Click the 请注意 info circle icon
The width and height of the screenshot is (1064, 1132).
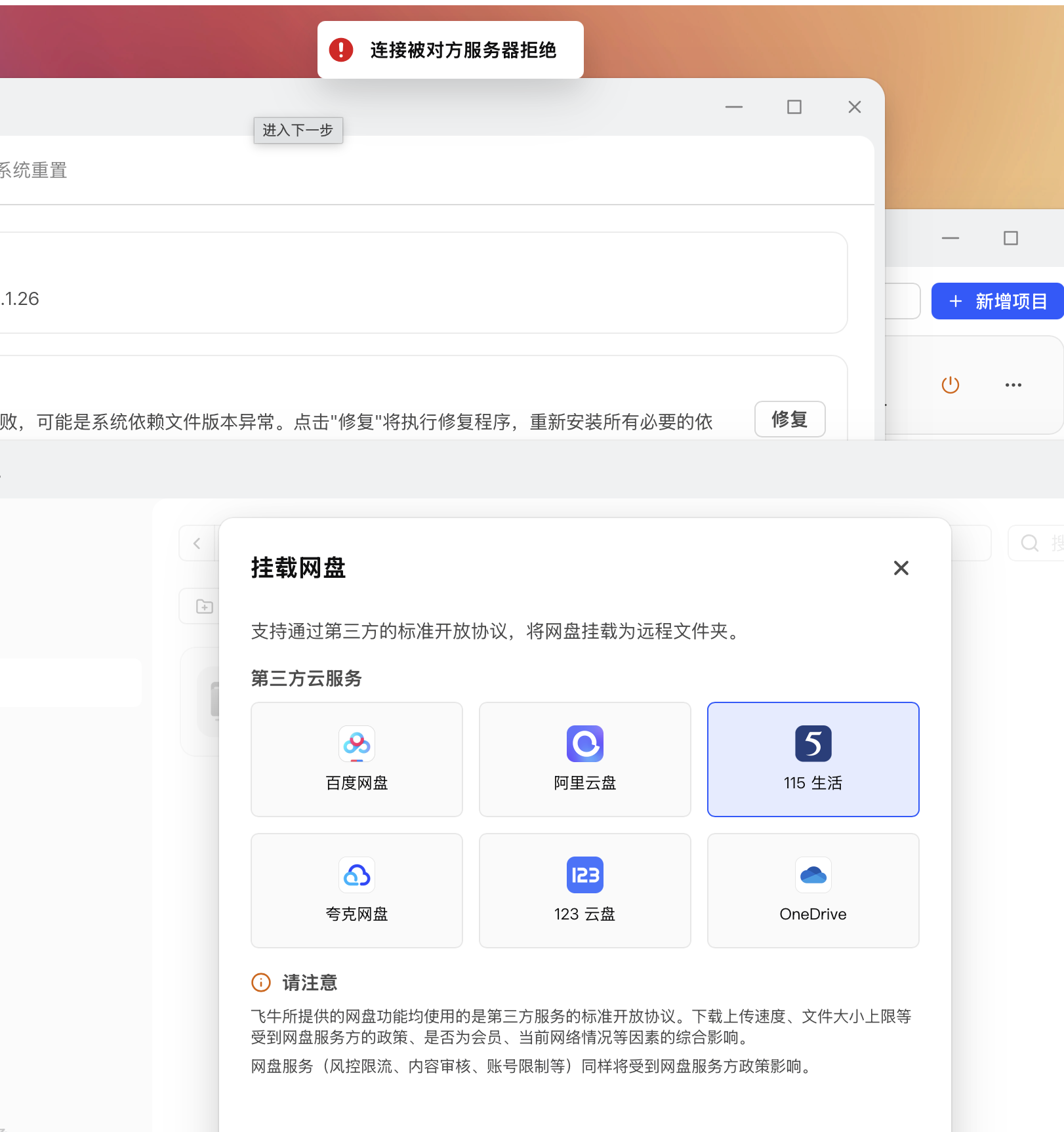261,982
